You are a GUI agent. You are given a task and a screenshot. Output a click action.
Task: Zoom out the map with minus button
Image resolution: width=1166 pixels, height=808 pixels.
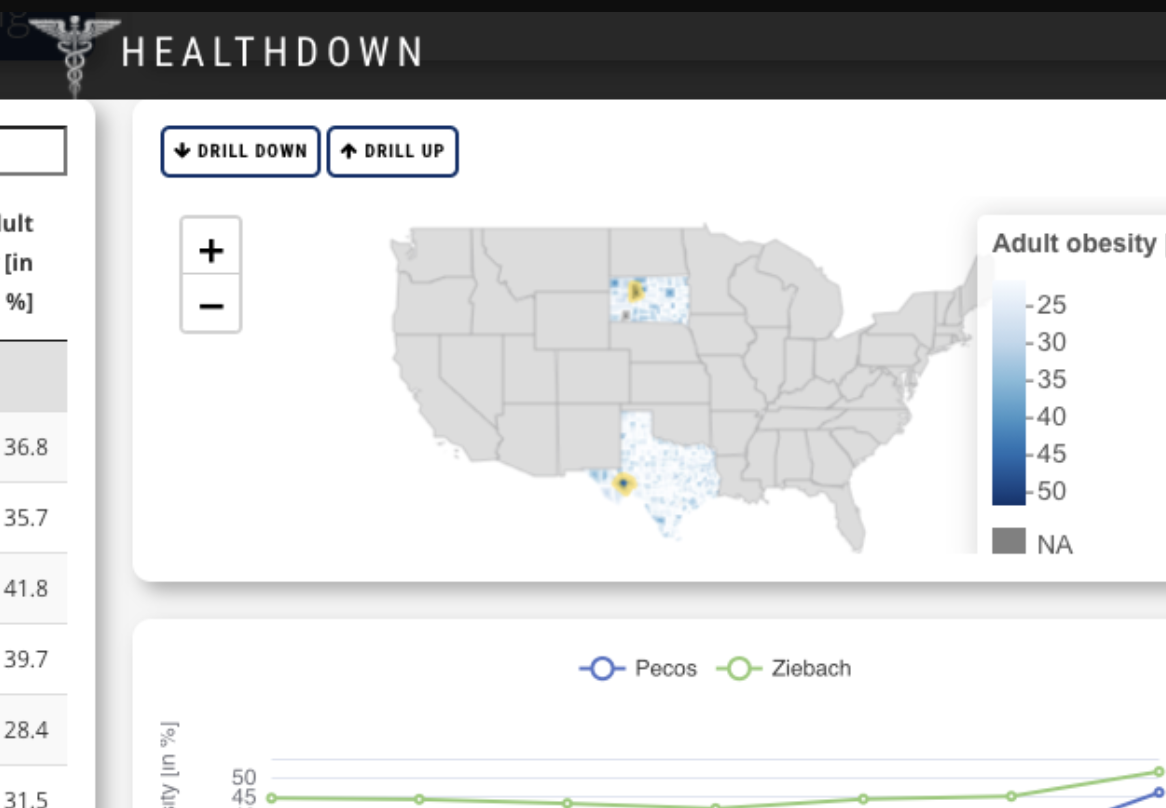(x=211, y=304)
